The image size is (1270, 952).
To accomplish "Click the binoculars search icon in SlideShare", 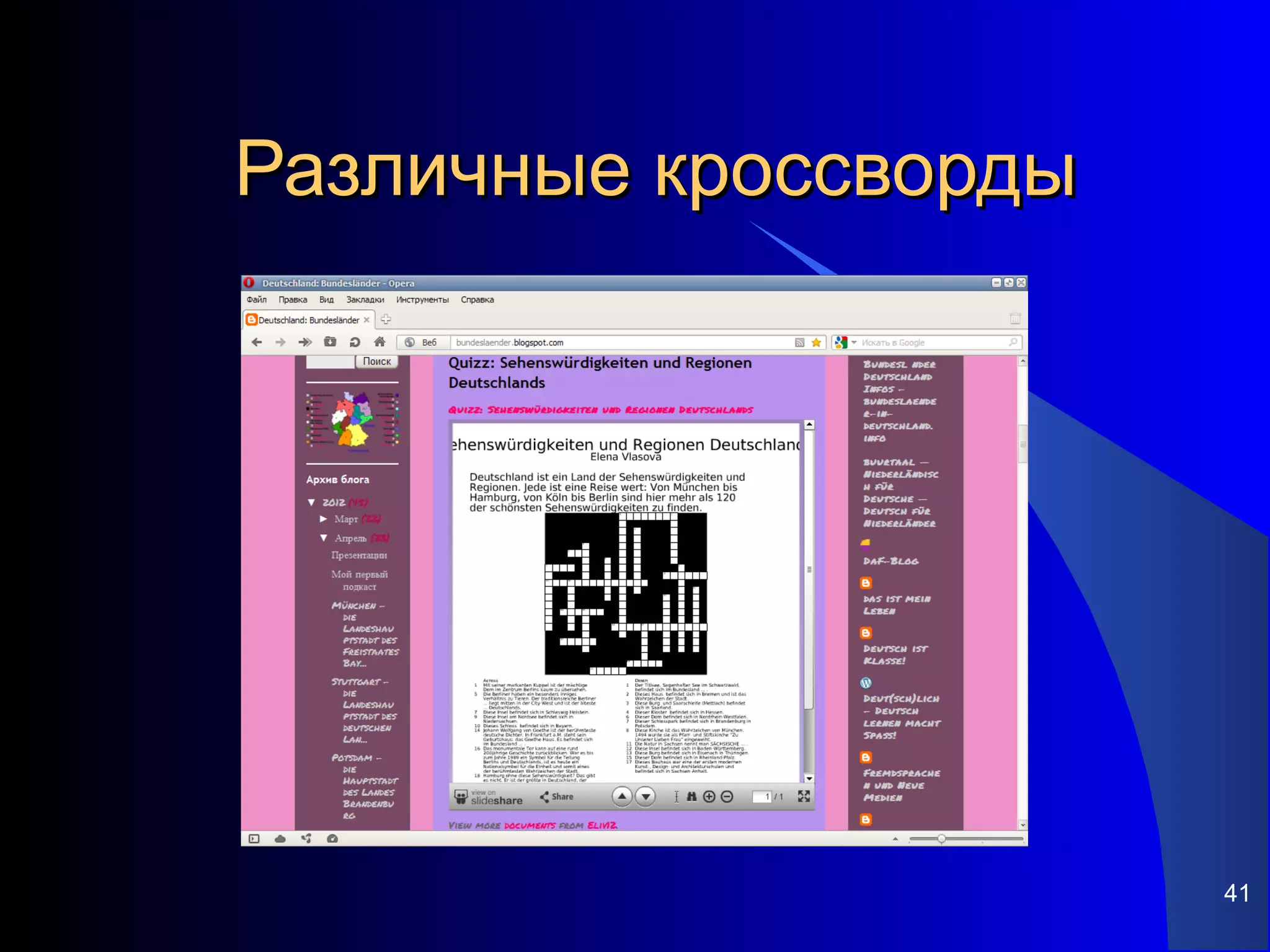I will (x=692, y=796).
